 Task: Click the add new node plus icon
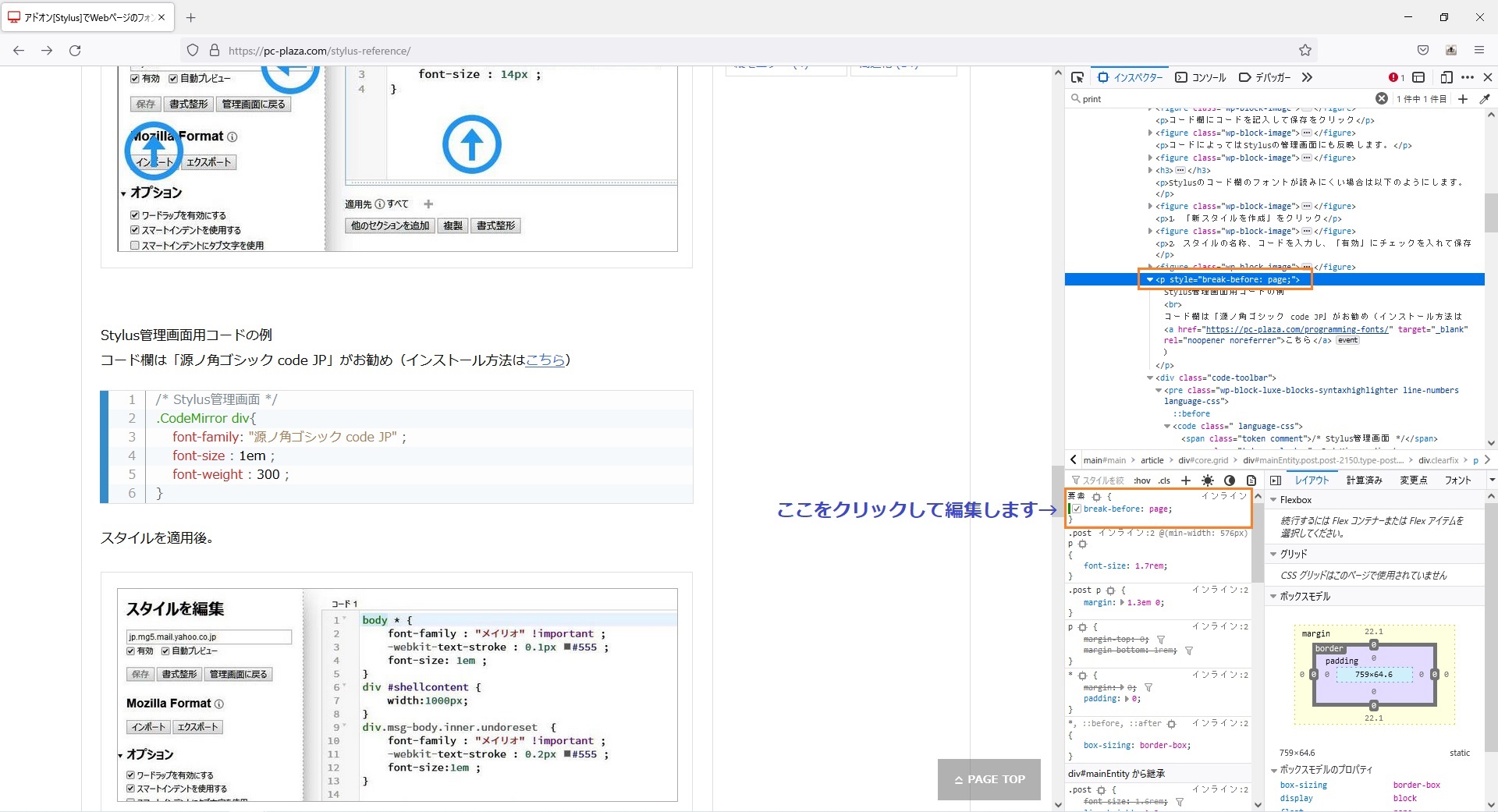pos(1463,99)
